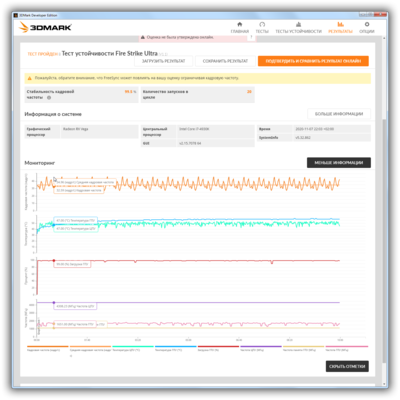Image resolution: width=400 pixels, height=400 pixels.
Task: Open the ГЛАВНАЯ home icon
Action: pyautogui.click(x=240, y=24)
